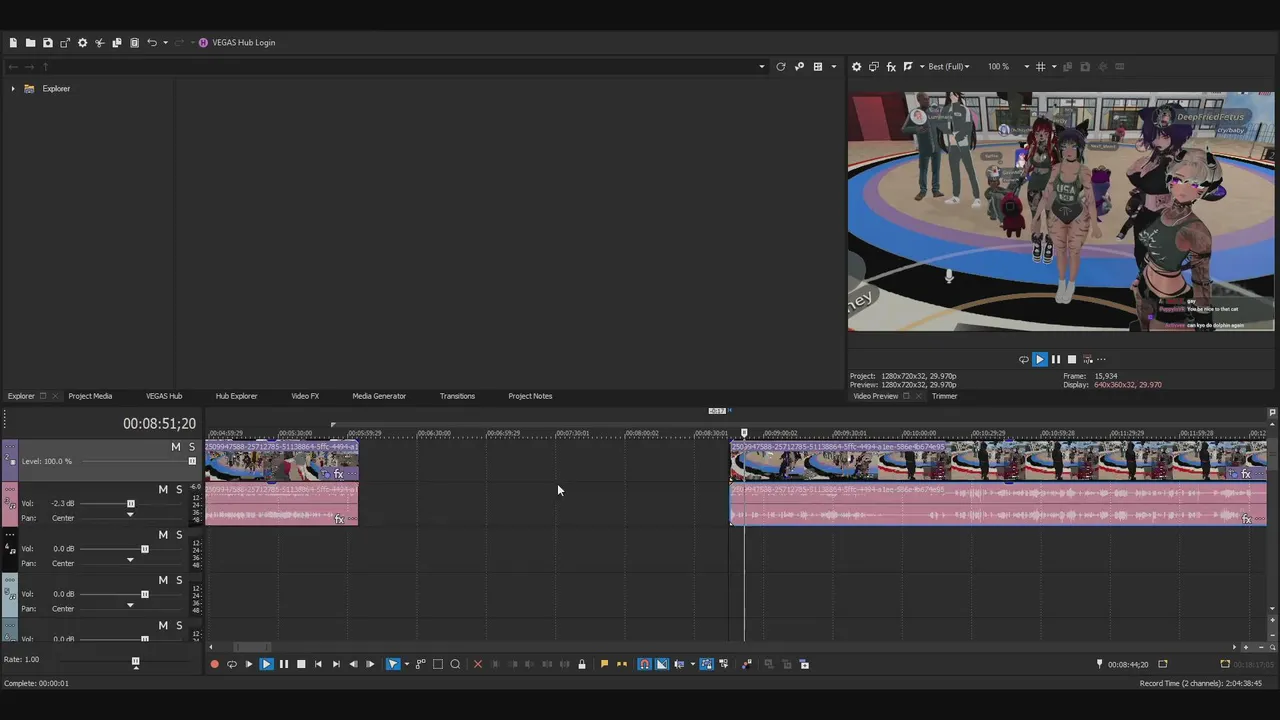Click the Rate 1.00 slider handle
This screenshot has width=1280, height=720.
[136, 662]
